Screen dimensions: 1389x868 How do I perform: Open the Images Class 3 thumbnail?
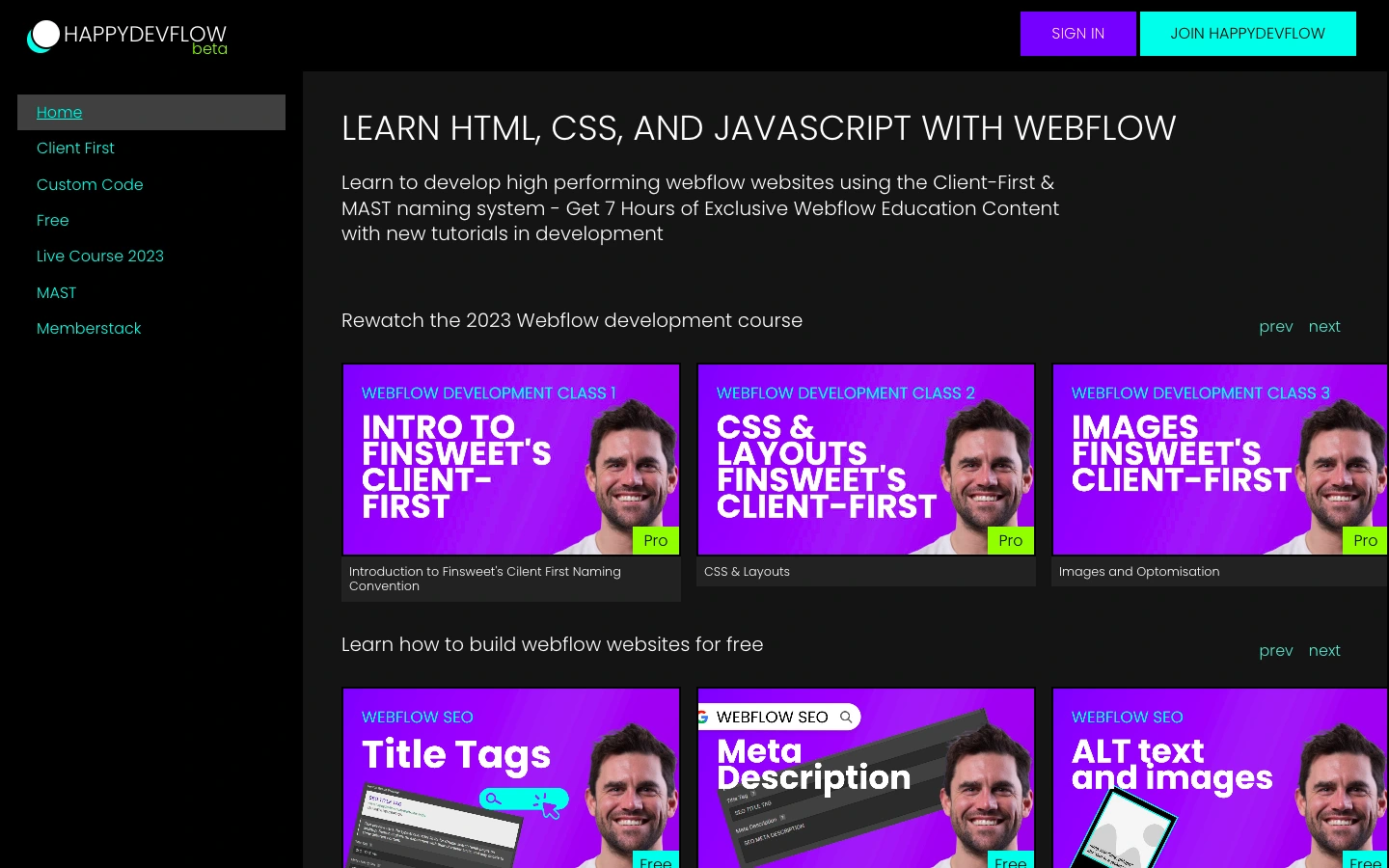click(x=1220, y=459)
